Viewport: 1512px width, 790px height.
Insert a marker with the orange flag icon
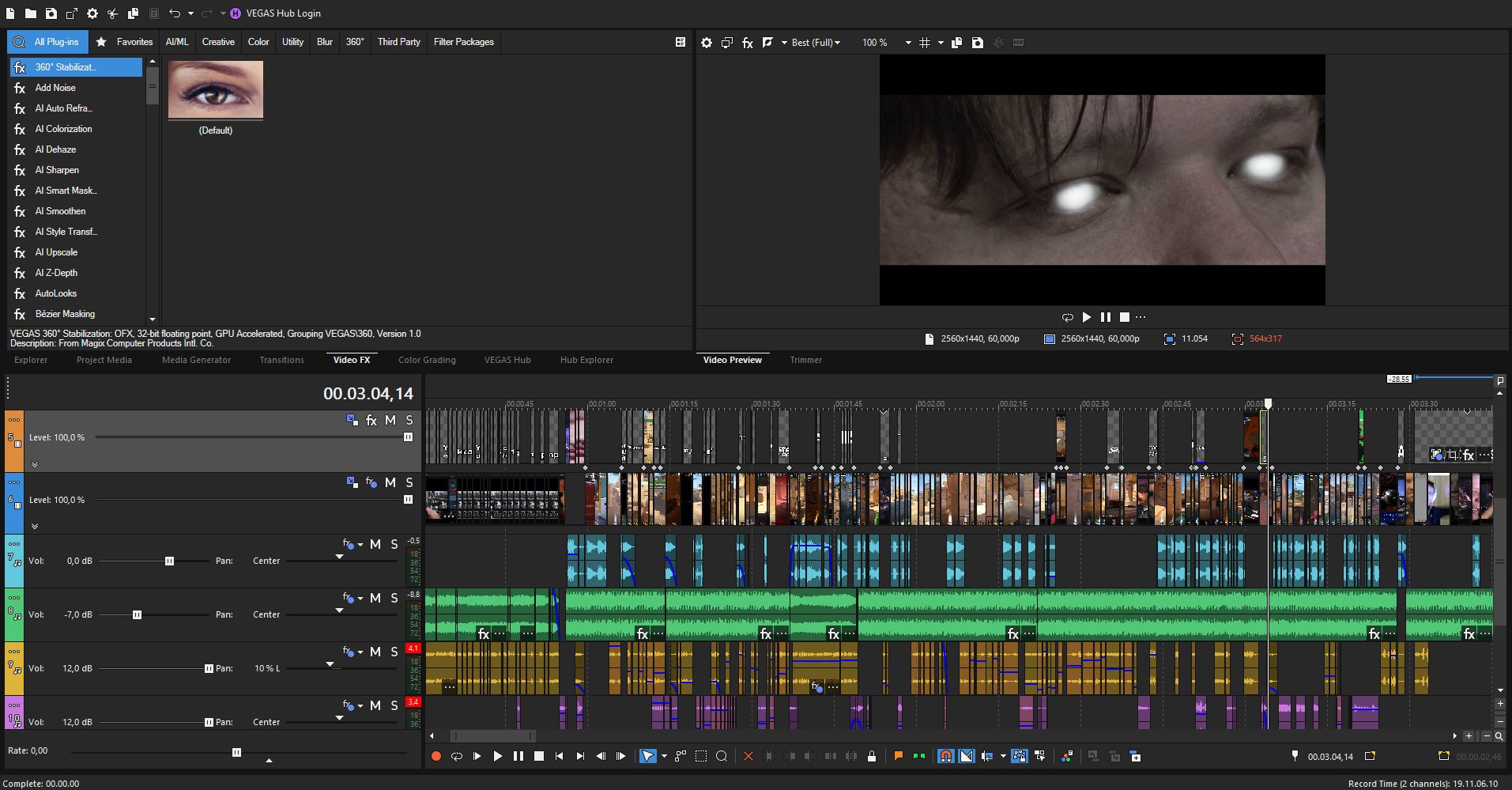pos(898,756)
